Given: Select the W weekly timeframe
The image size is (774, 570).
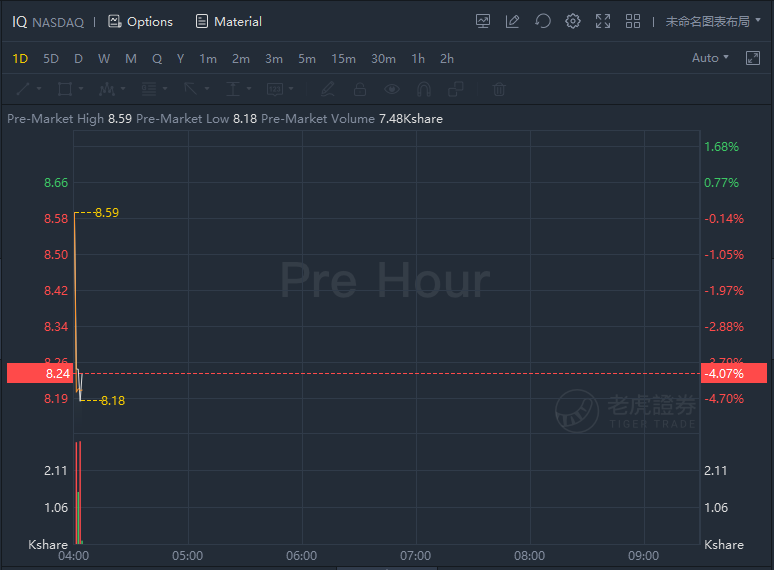Looking at the screenshot, I should point(104,59).
